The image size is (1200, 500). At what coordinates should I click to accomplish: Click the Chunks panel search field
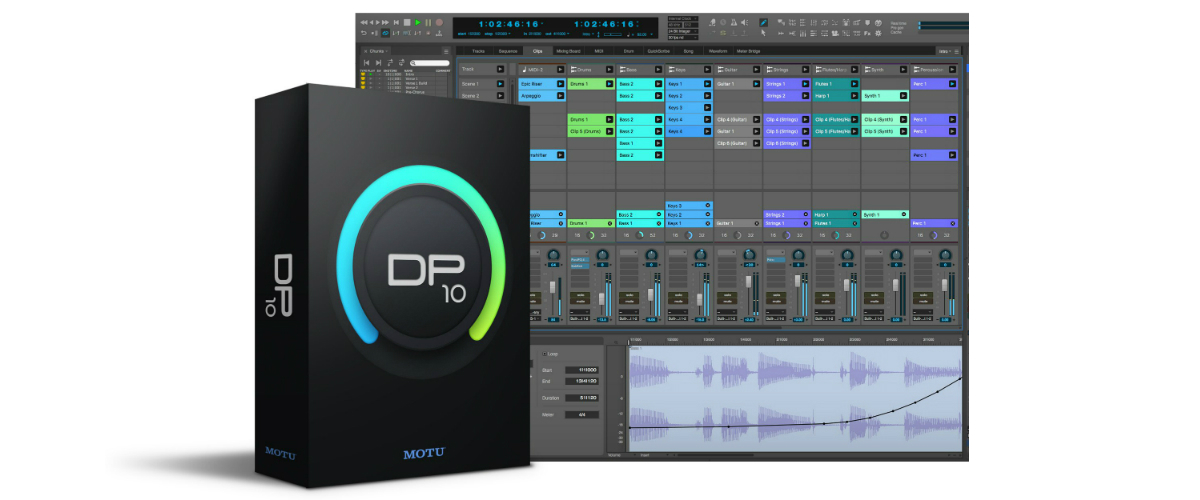coord(429,63)
